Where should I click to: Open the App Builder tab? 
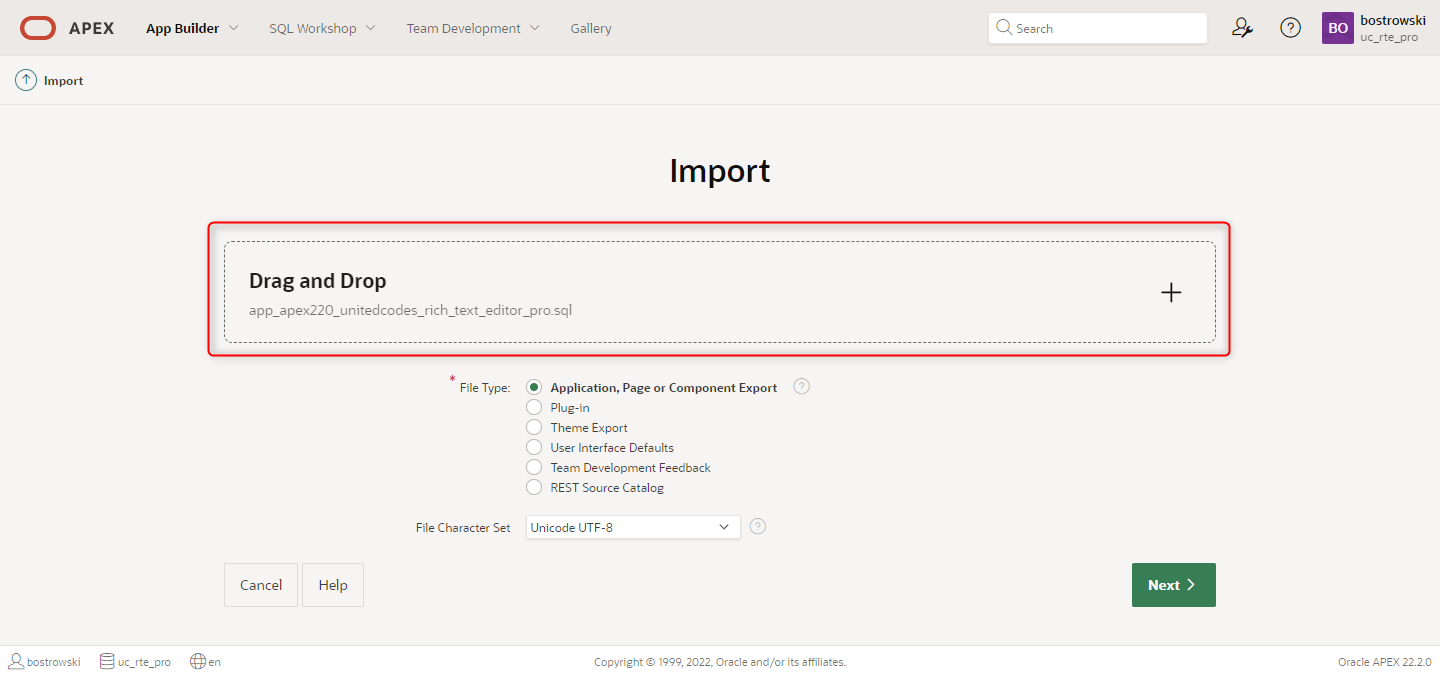click(x=182, y=28)
